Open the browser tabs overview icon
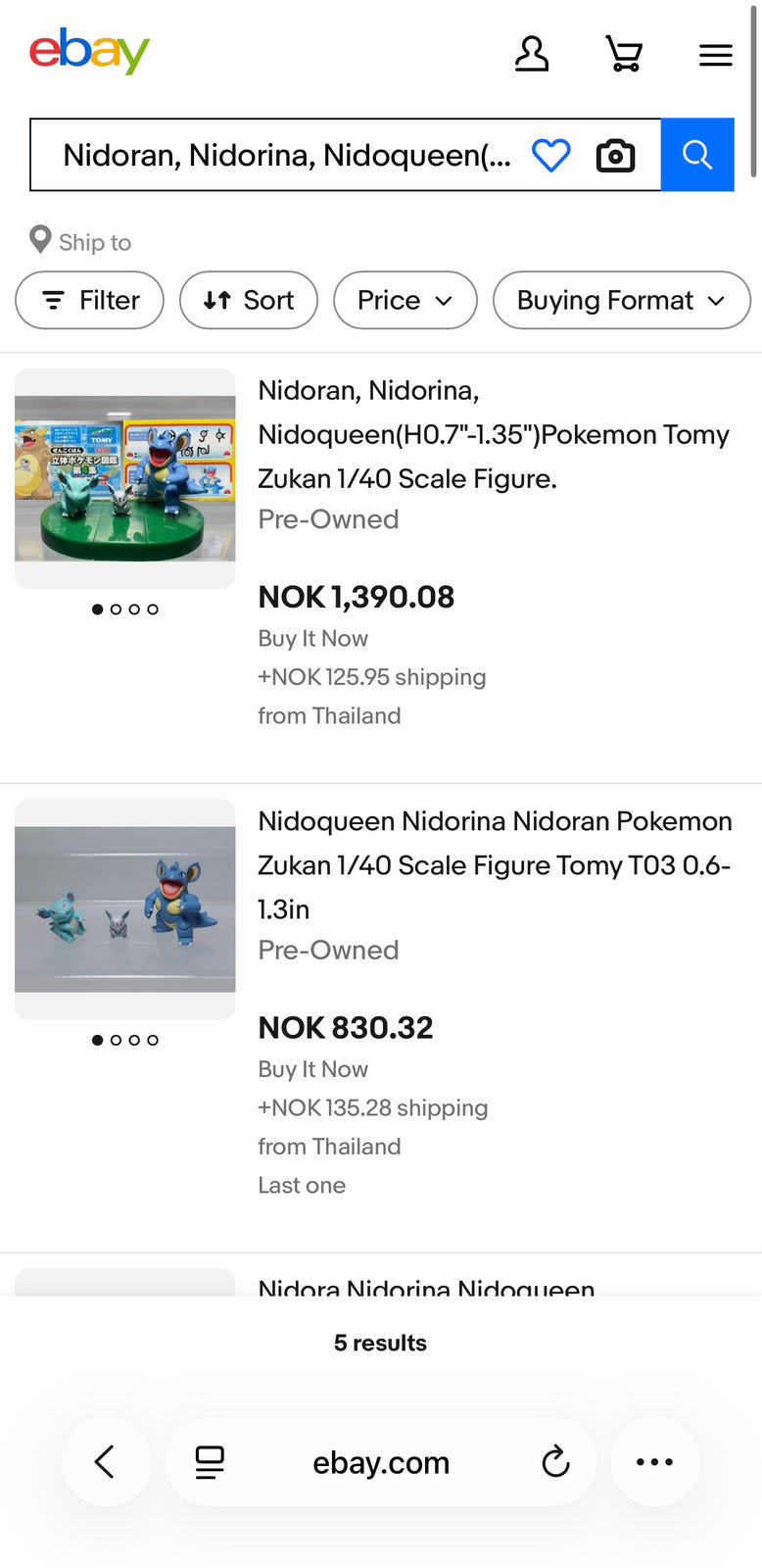762x1568 pixels. (x=210, y=1461)
